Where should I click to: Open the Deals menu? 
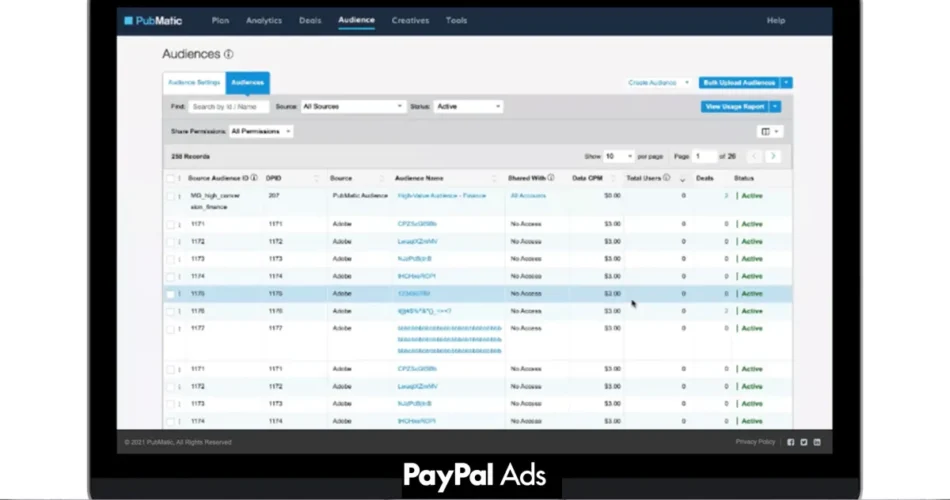pyautogui.click(x=310, y=21)
